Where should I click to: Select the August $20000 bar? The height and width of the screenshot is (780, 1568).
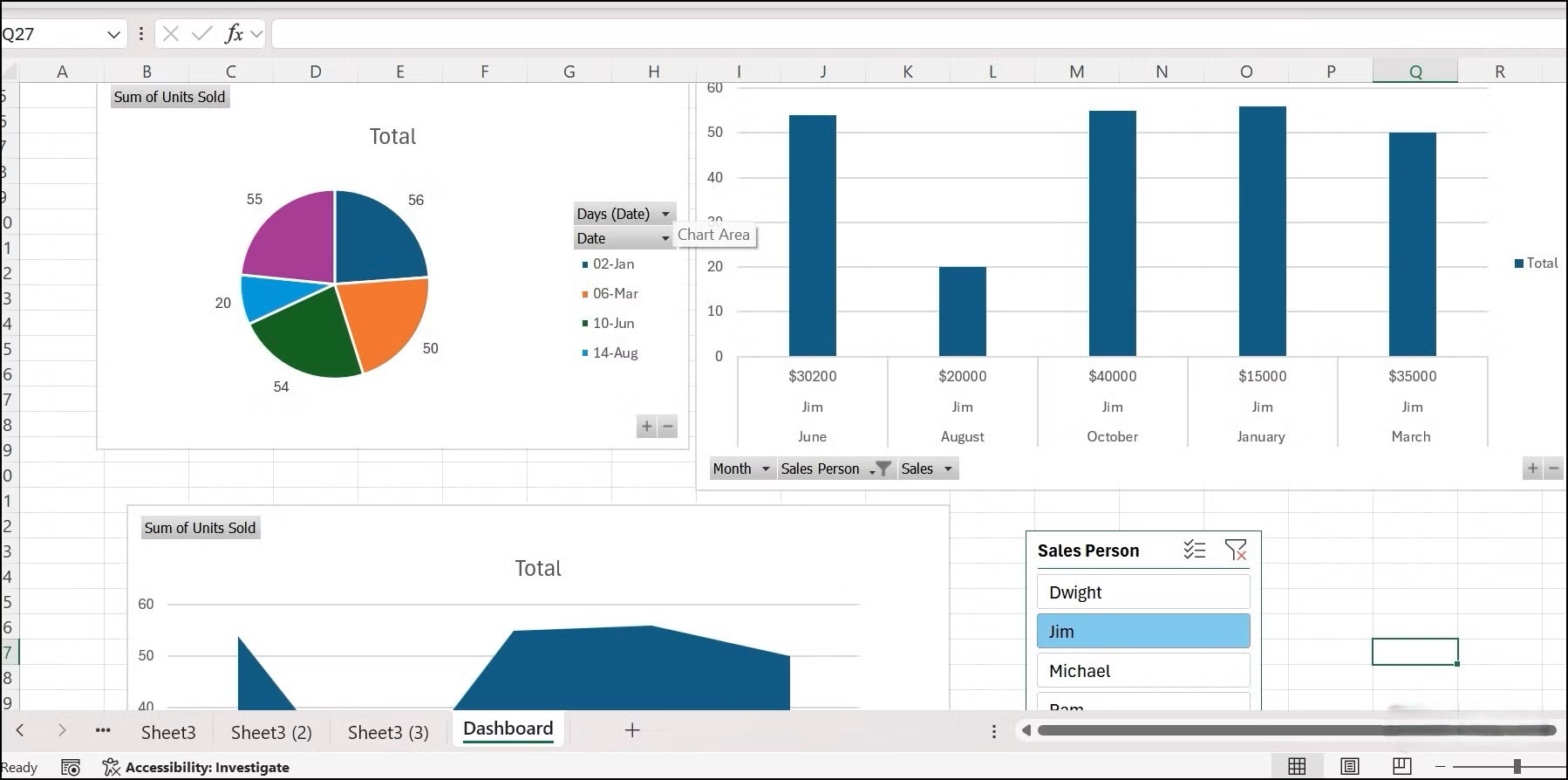coord(962,311)
